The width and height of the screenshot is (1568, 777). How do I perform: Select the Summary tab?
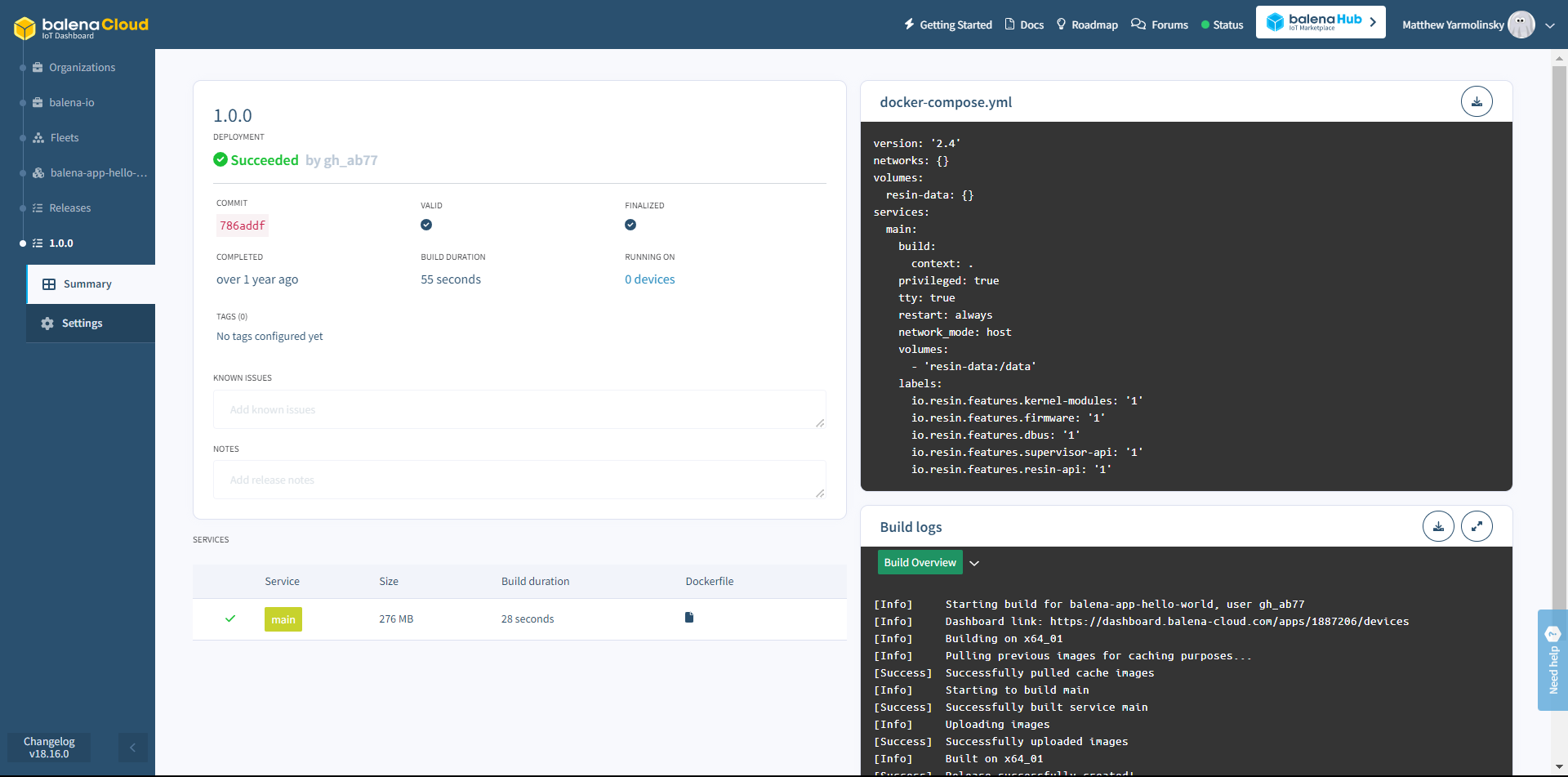coord(87,284)
